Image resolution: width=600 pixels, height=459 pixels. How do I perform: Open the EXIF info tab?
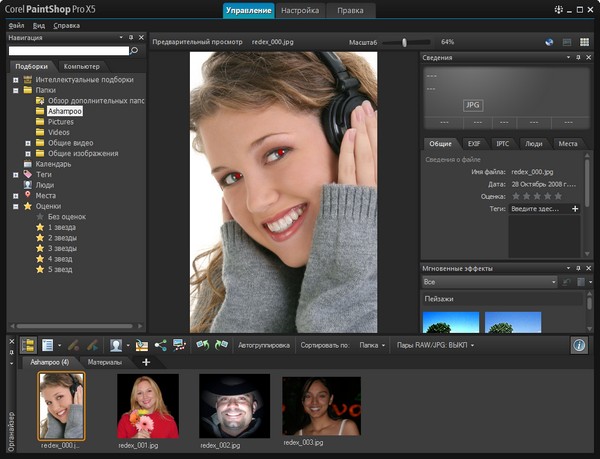tap(474, 144)
